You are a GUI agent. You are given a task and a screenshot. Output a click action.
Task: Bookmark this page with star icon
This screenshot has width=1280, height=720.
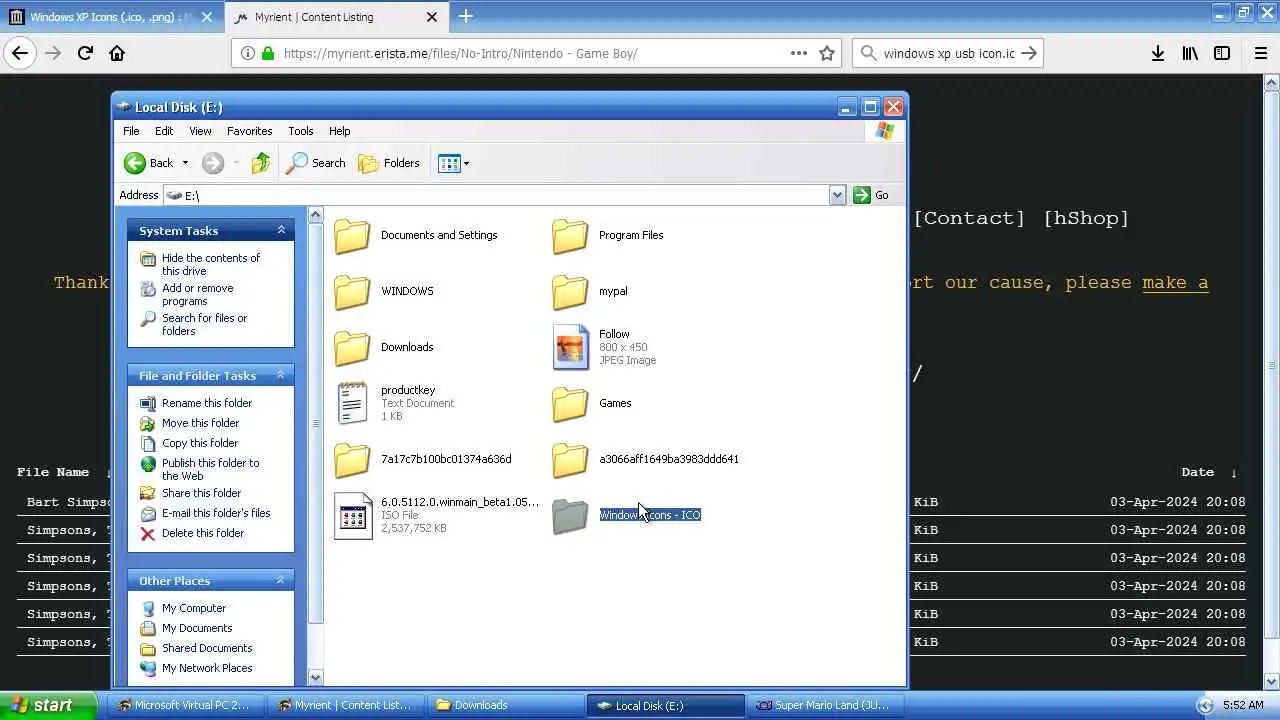tap(827, 53)
